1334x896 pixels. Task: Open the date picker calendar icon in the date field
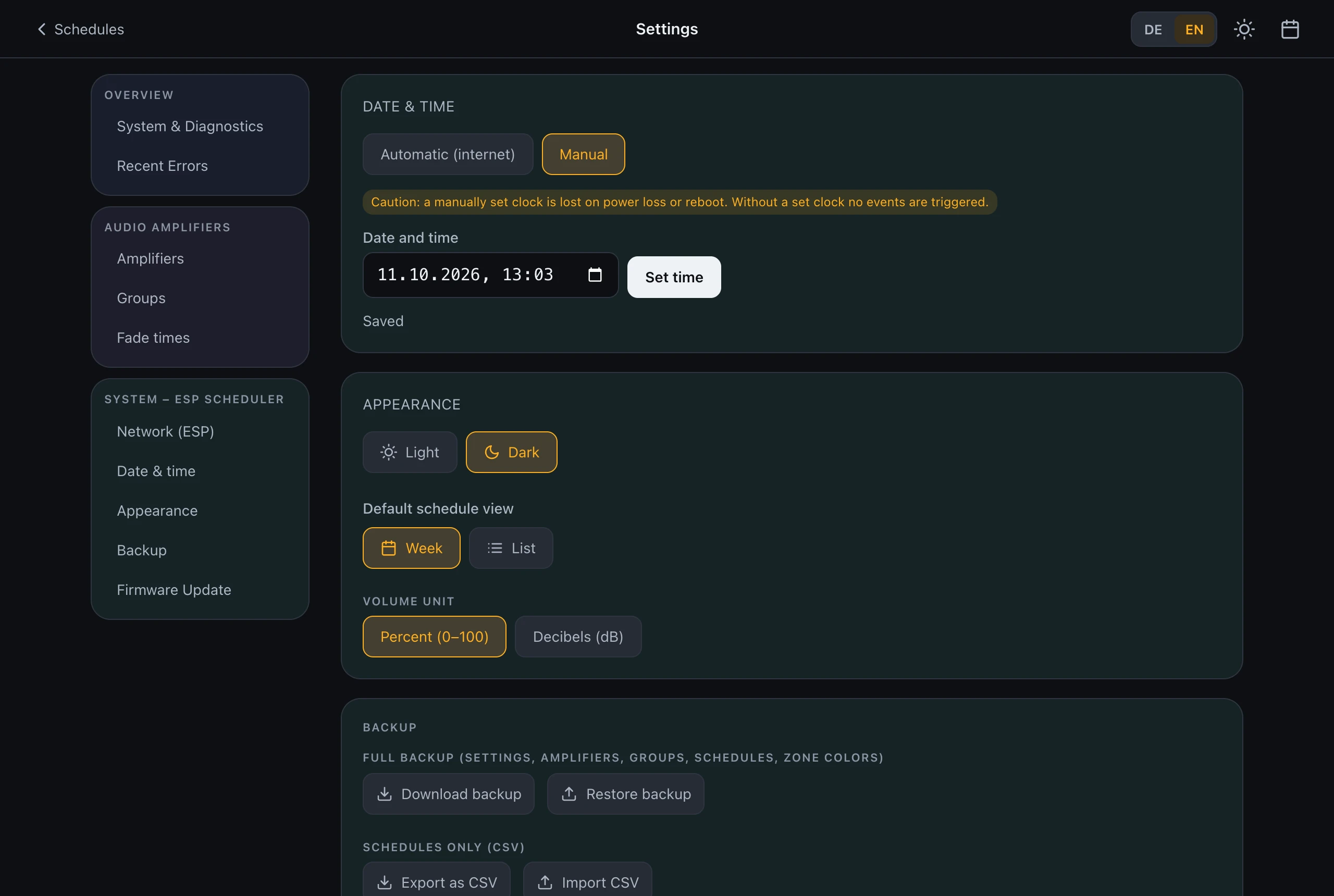coord(595,275)
